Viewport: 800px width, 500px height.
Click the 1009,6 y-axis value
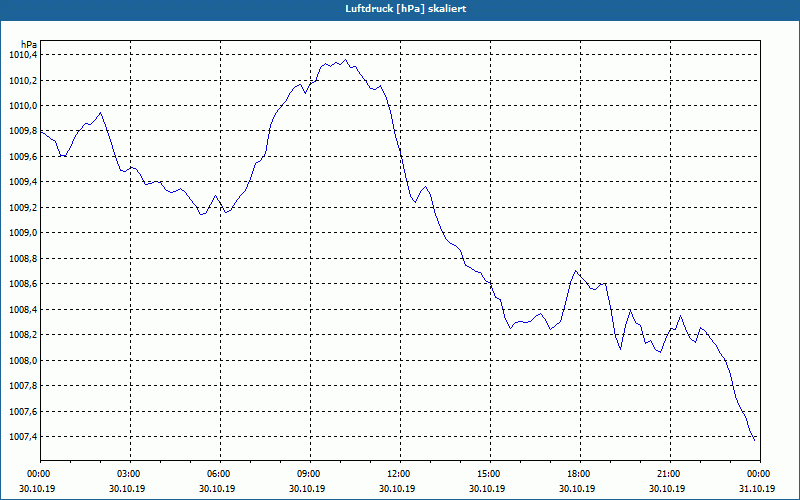tap(23, 157)
